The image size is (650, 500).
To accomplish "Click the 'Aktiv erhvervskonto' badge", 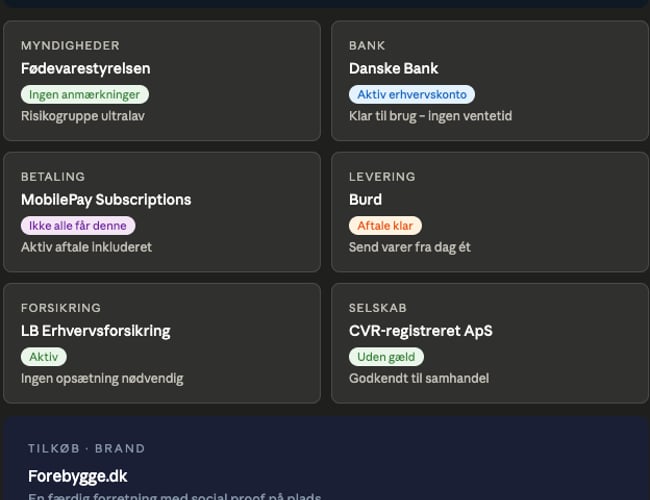I will [x=412, y=95].
